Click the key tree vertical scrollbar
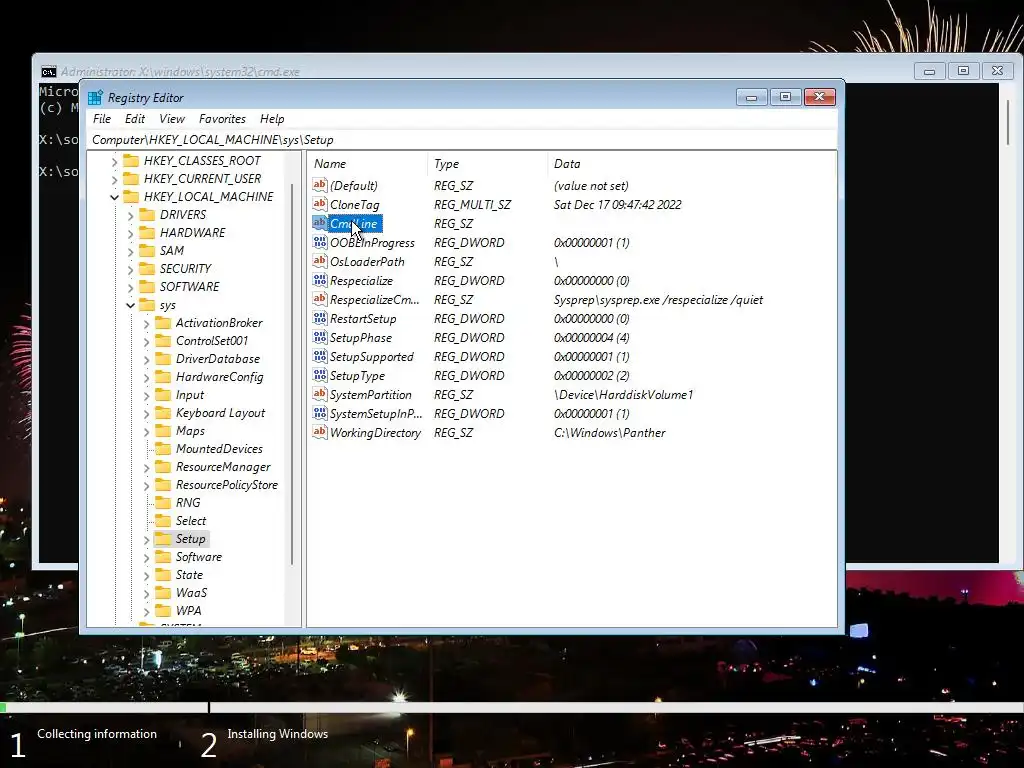Viewport: 1024px width, 768px height. [x=292, y=372]
